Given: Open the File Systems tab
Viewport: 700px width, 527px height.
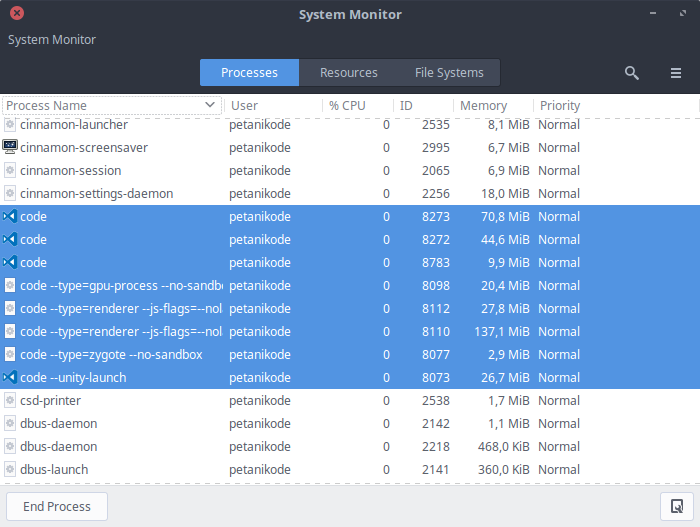Looking at the screenshot, I should point(449,72).
